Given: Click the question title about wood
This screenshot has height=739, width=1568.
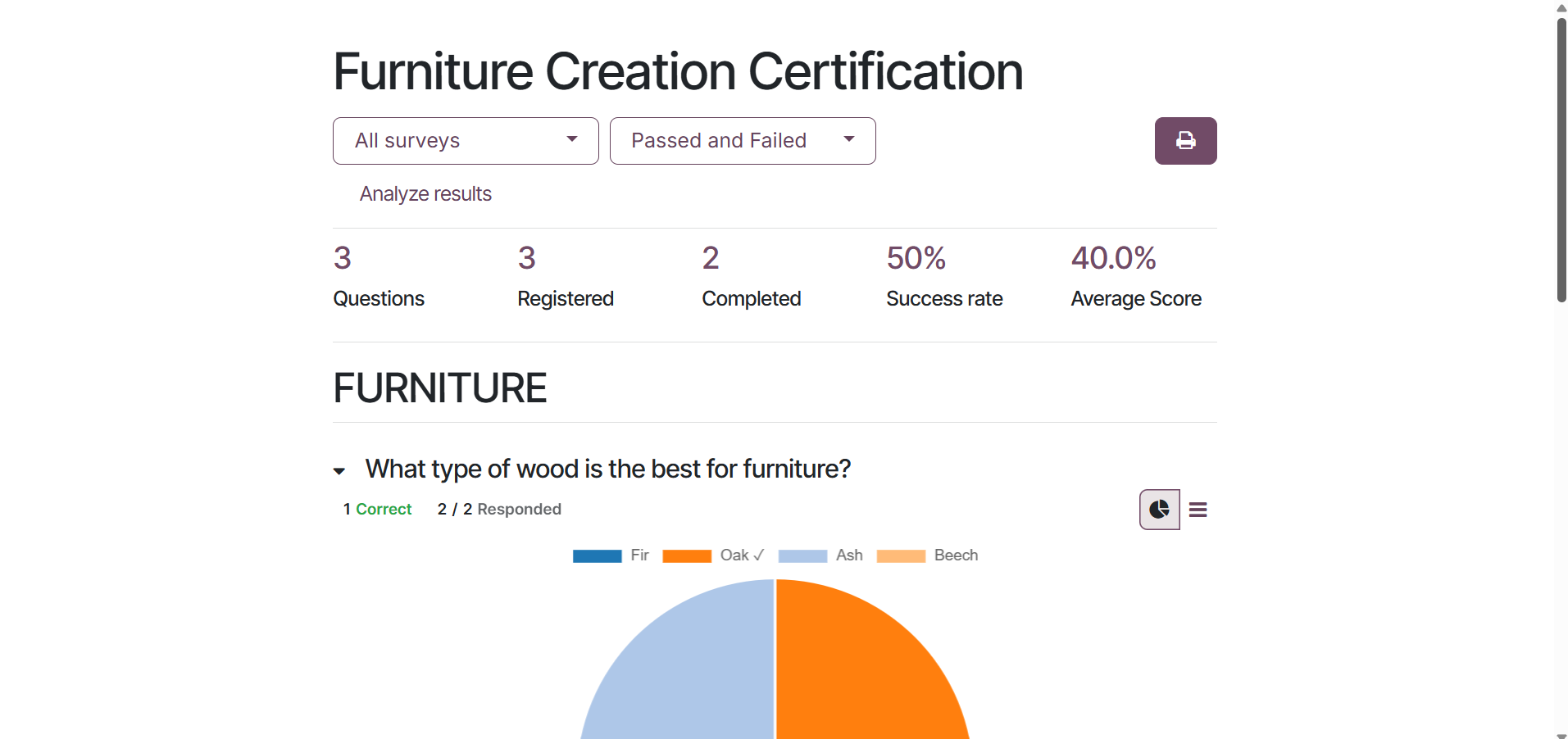Looking at the screenshot, I should click(x=607, y=469).
